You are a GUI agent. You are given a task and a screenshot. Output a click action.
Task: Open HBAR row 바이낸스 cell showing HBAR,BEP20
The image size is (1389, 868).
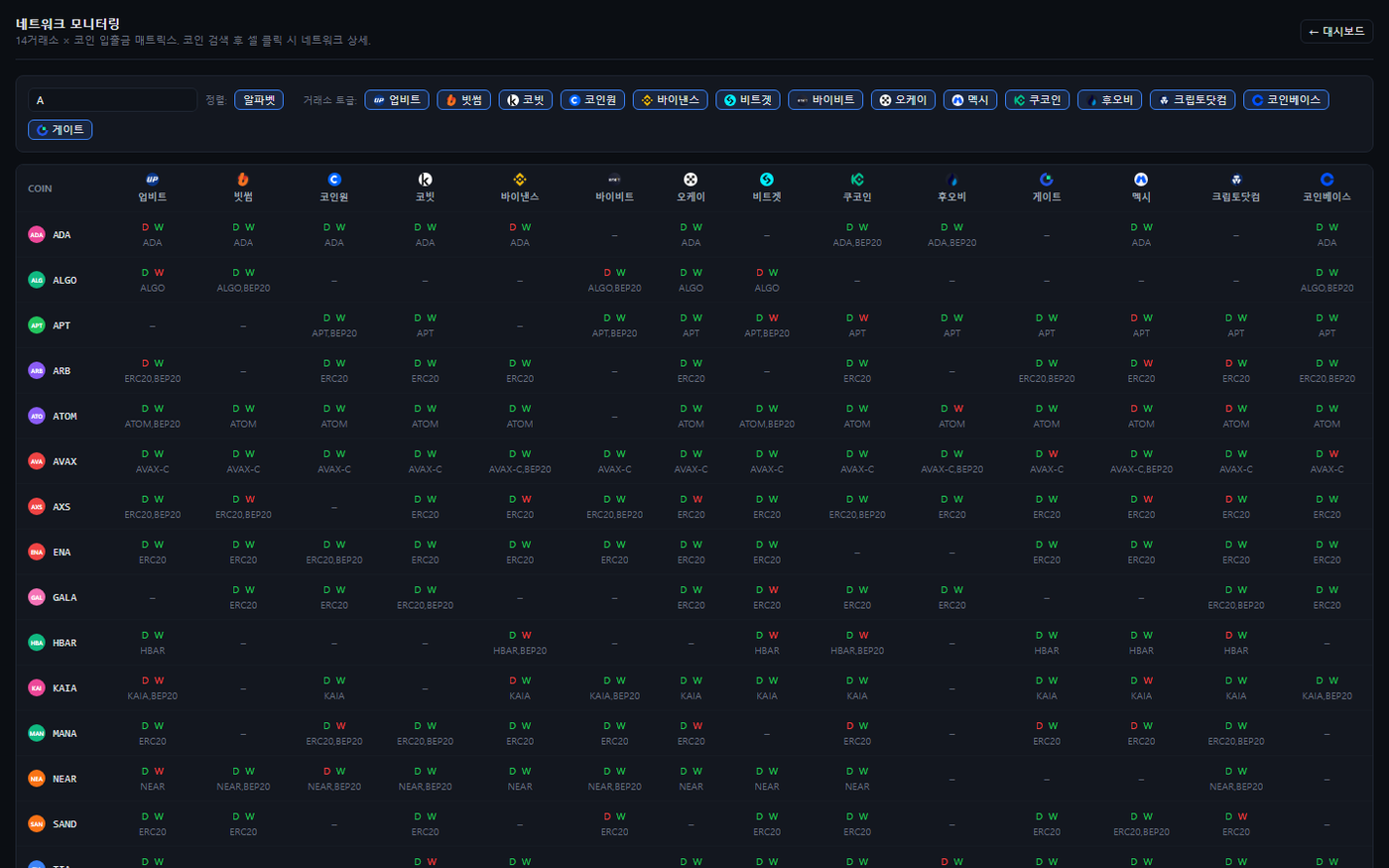[x=520, y=643]
